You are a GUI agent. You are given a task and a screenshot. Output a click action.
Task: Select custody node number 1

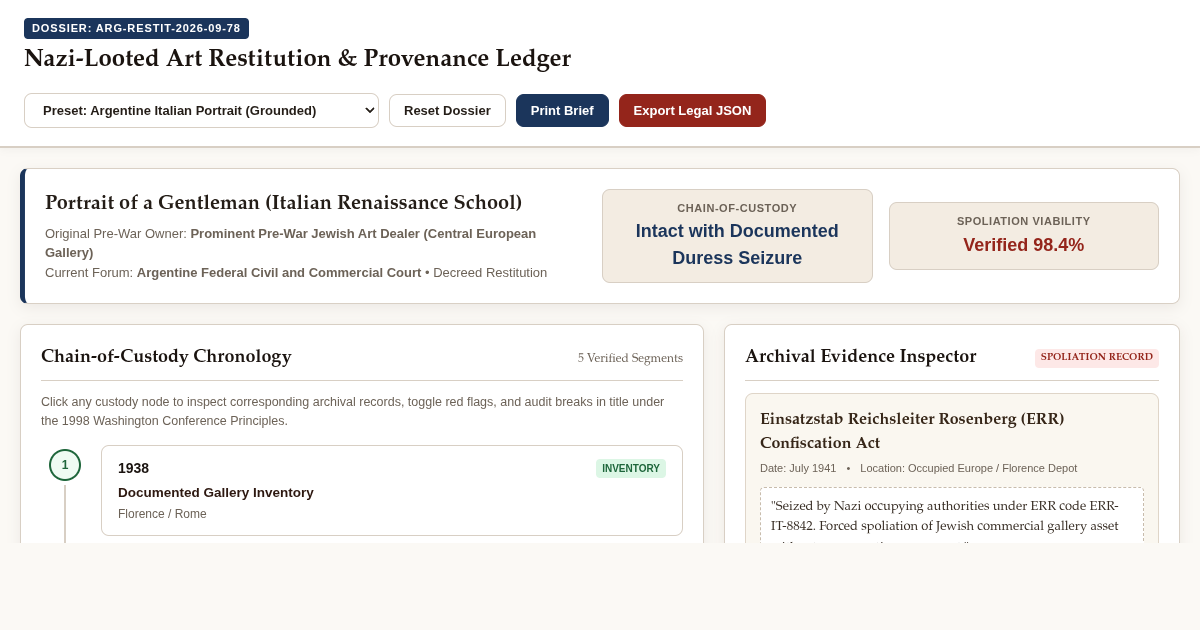tap(65, 465)
